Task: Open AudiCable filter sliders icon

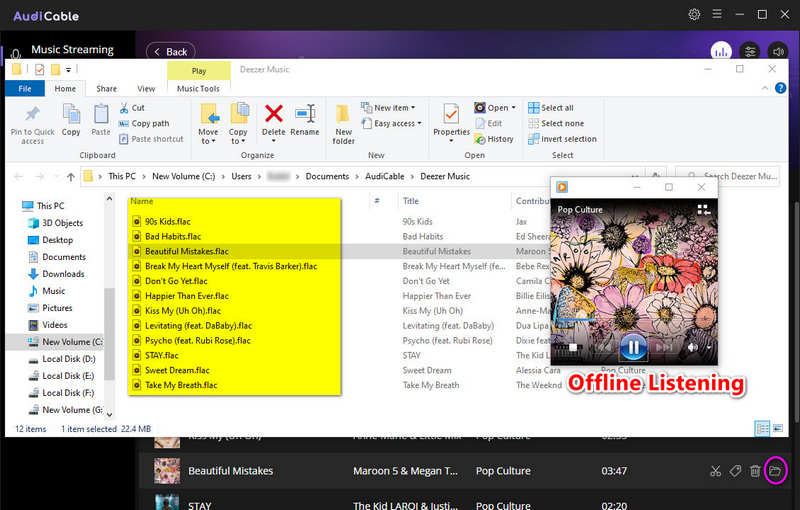Action: click(750, 52)
